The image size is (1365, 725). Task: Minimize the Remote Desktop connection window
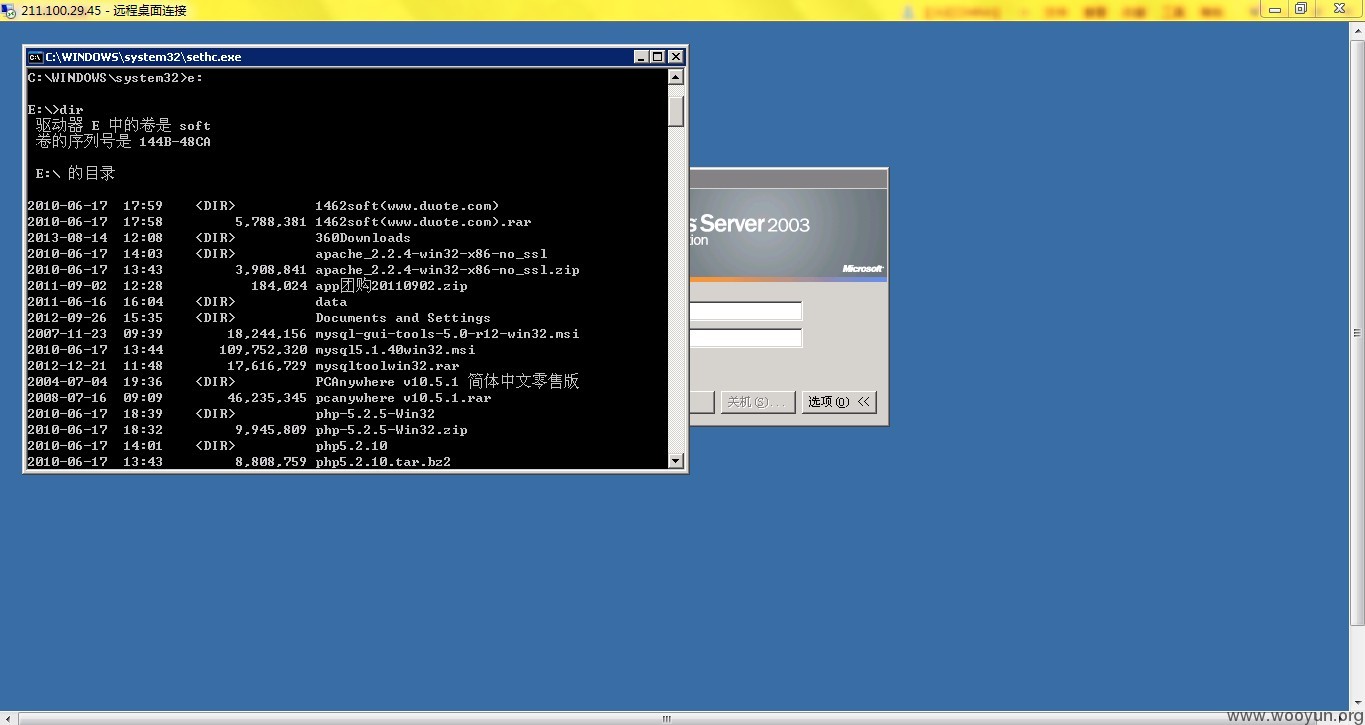point(1275,9)
